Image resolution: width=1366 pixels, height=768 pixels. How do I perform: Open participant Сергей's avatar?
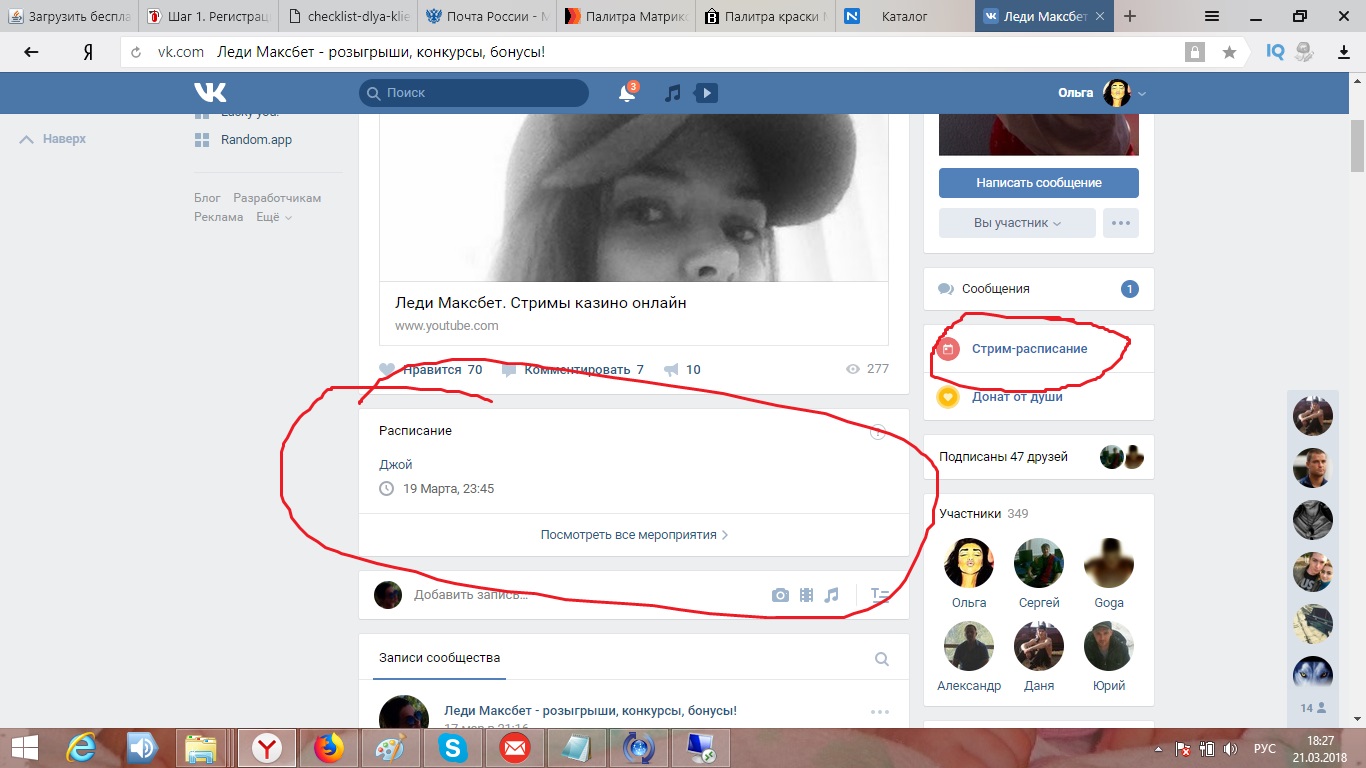coord(1039,563)
